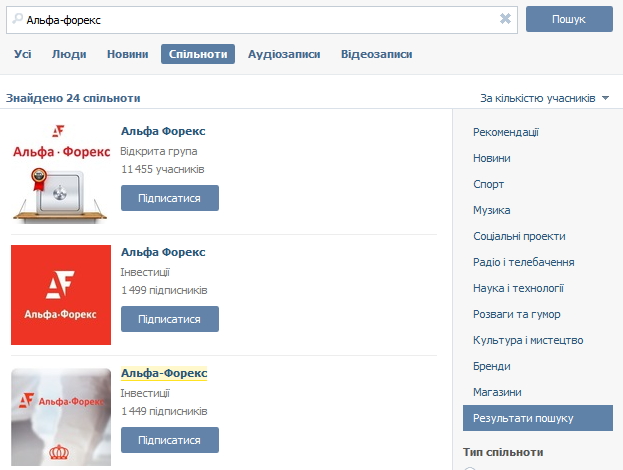Screen dimensions: 623x470
Task: Click the sort dropdown arrow icon
Action: (605, 98)
